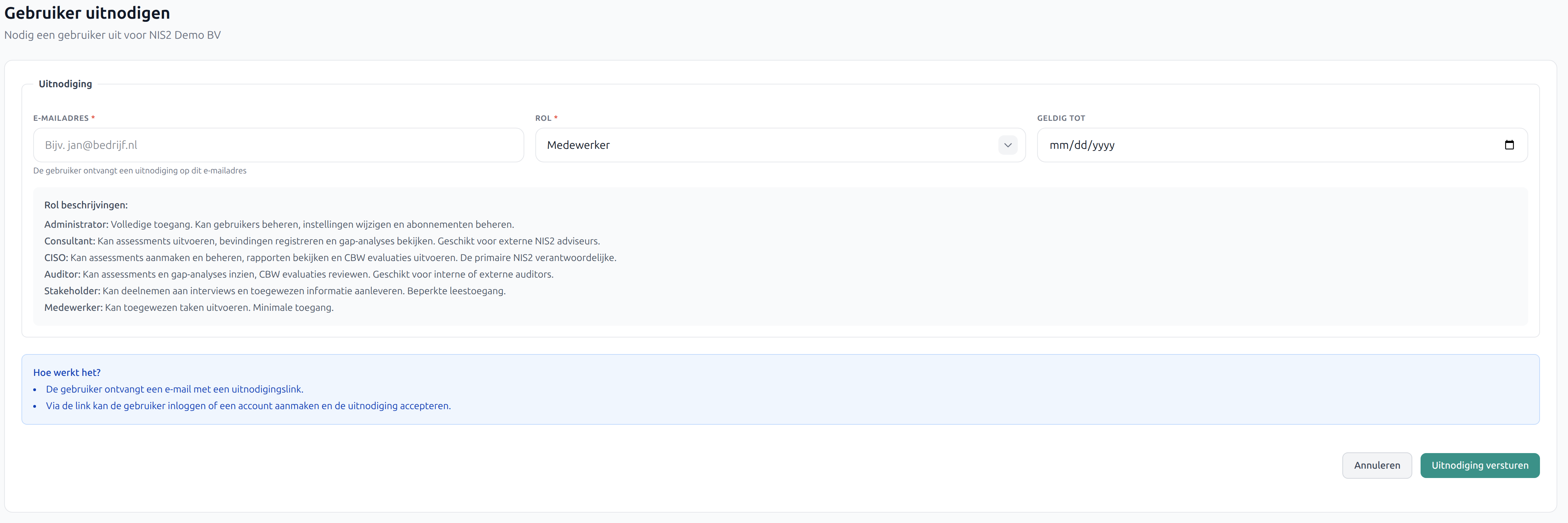This screenshot has height=523, width=1568.
Task: Click the Auditor role description line
Action: coord(298,274)
